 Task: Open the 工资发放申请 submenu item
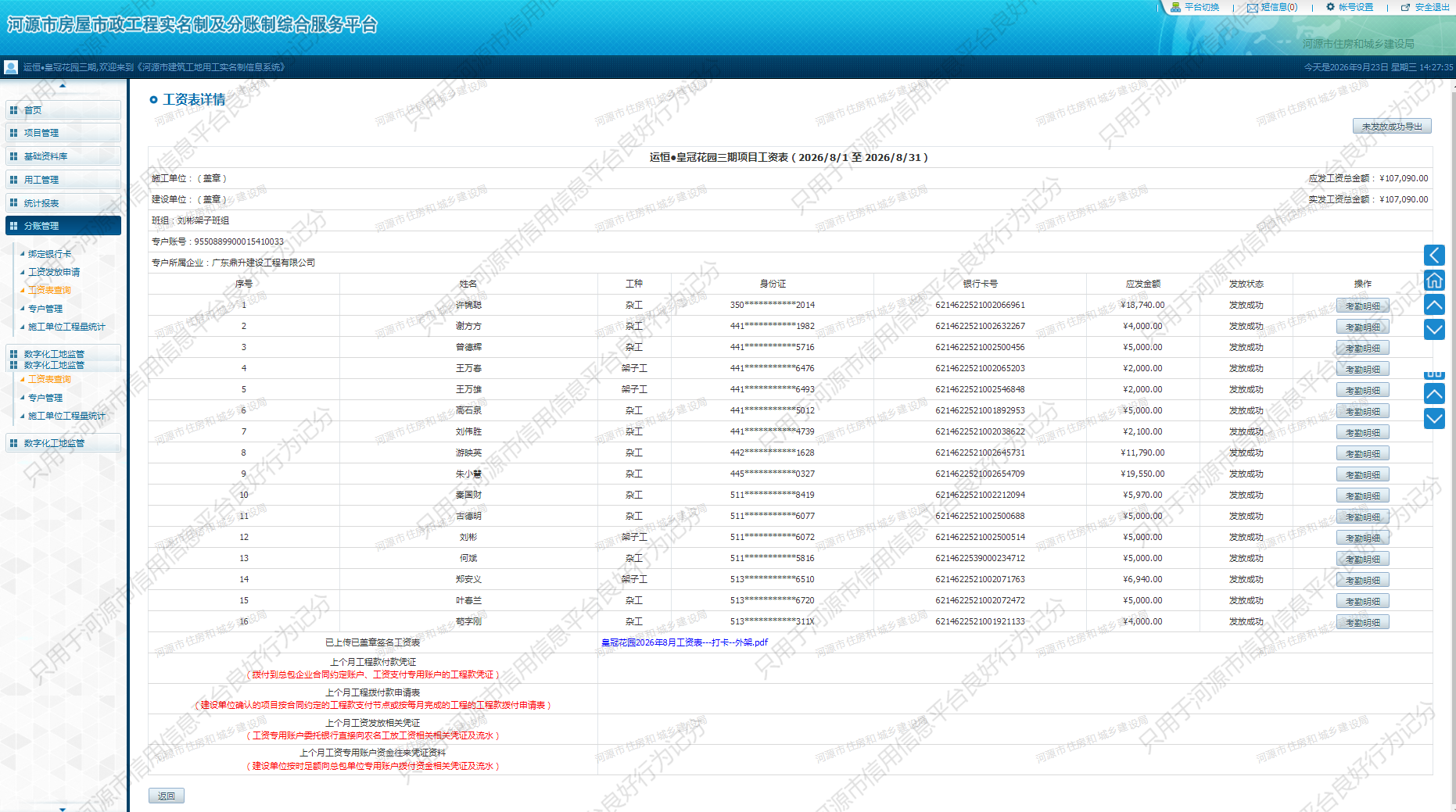pos(54,272)
